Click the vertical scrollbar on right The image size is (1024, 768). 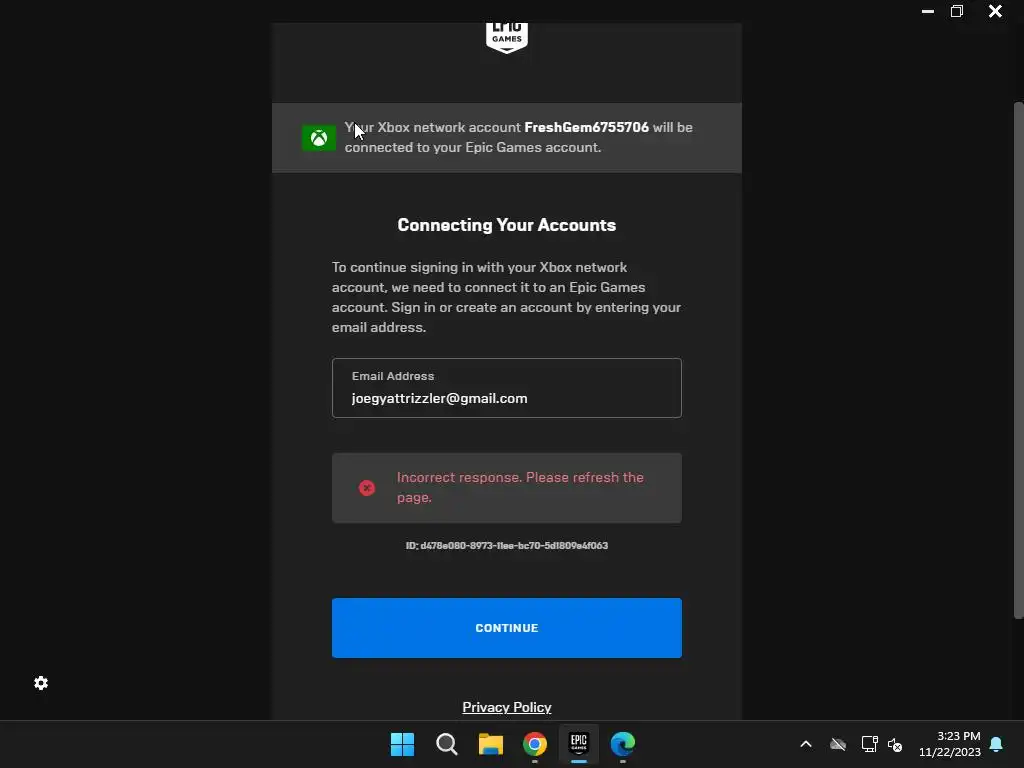(x=1018, y=360)
